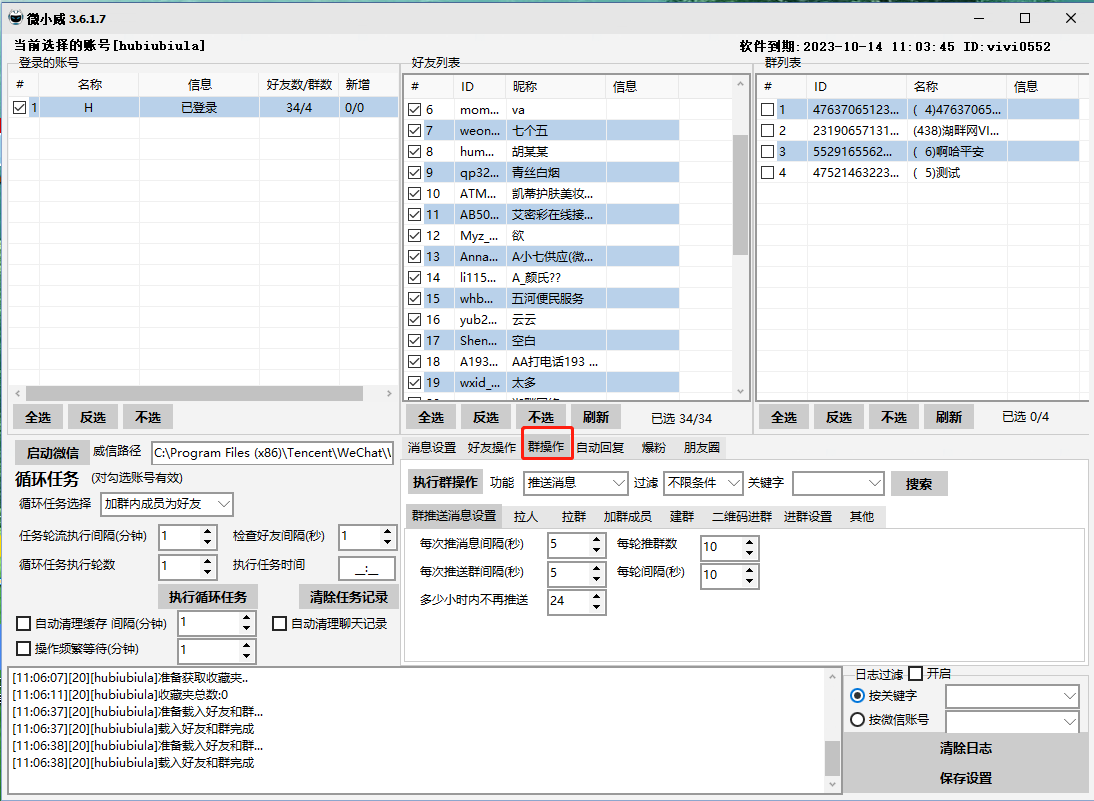This screenshot has width=1094, height=801.
Task: Enable 自动清理聊天记录 checkbox
Action: click(280, 624)
